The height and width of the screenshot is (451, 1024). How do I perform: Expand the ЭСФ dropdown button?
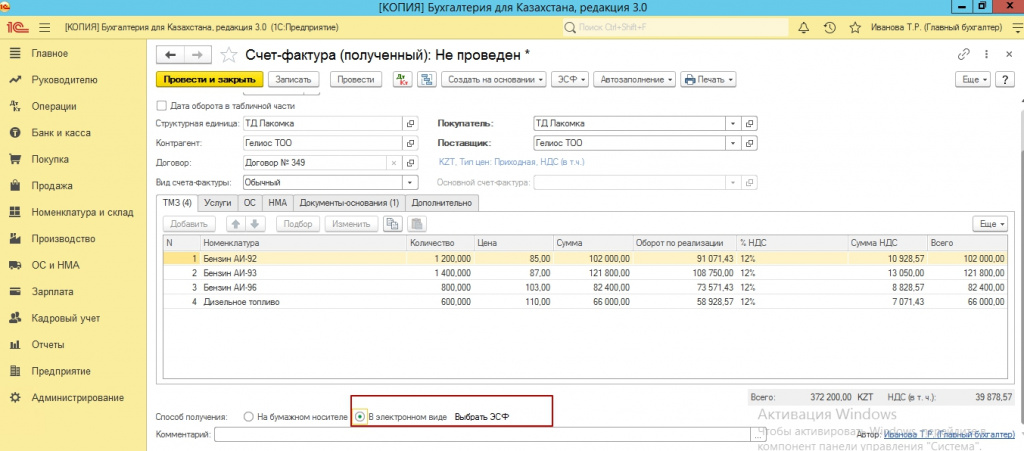(x=570, y=80)
